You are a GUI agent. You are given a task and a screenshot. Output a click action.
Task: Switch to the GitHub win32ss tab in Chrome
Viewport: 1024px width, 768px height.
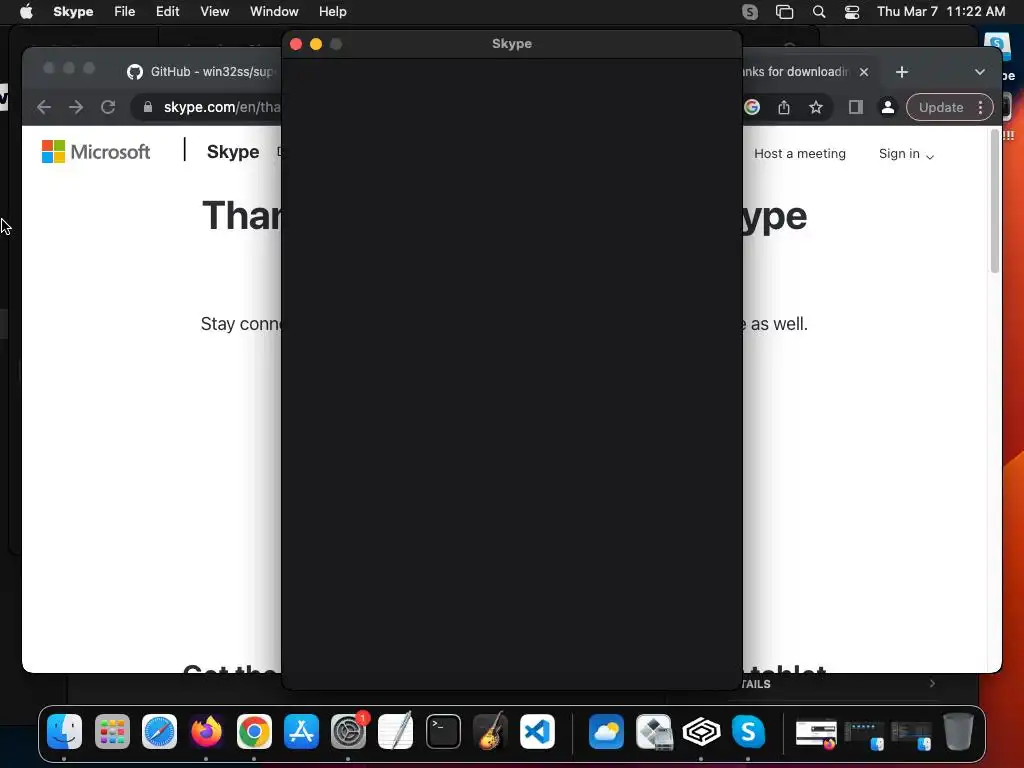pos(202,71)
